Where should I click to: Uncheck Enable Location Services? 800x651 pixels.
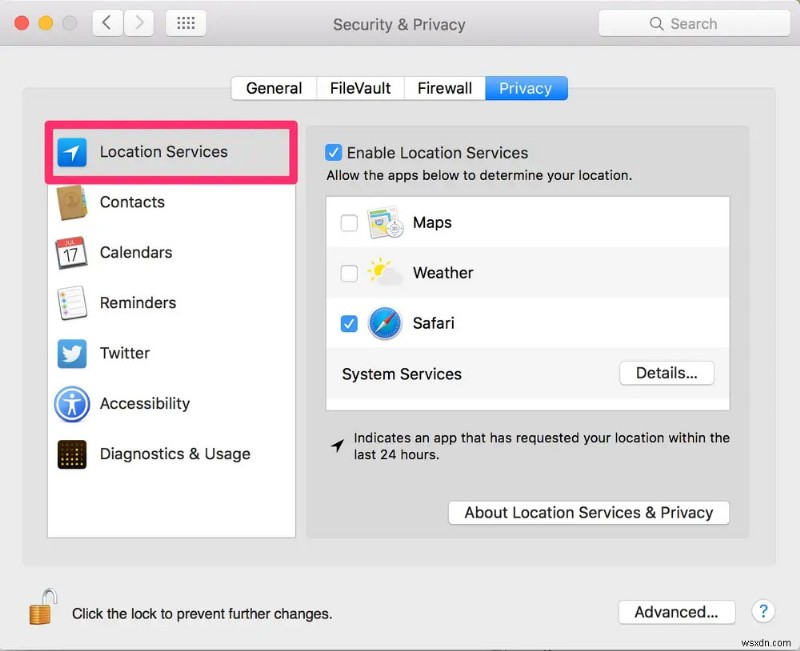pyautogui.click(x=333, y=152)
